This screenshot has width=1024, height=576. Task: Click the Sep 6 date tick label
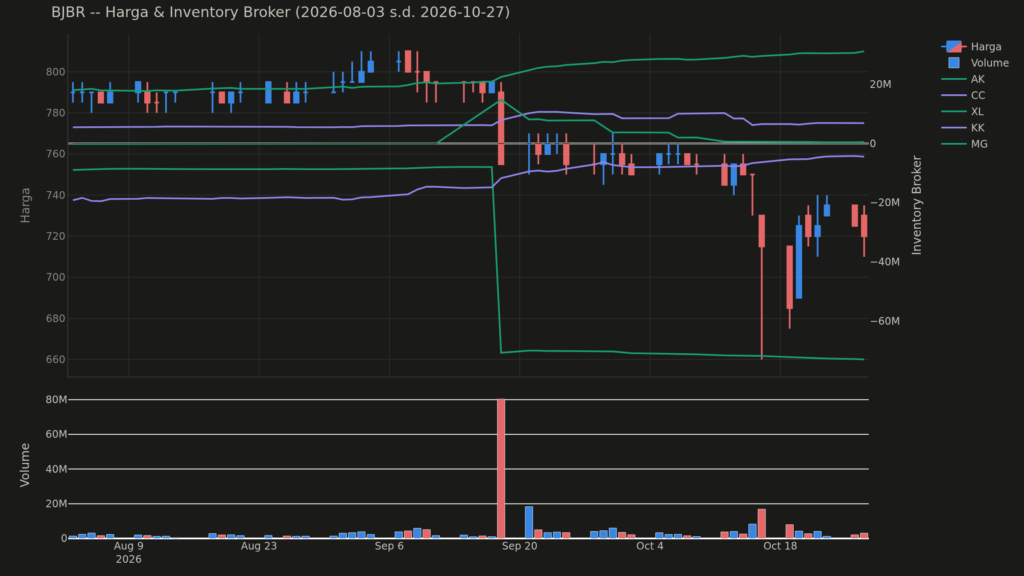[389, 546]
